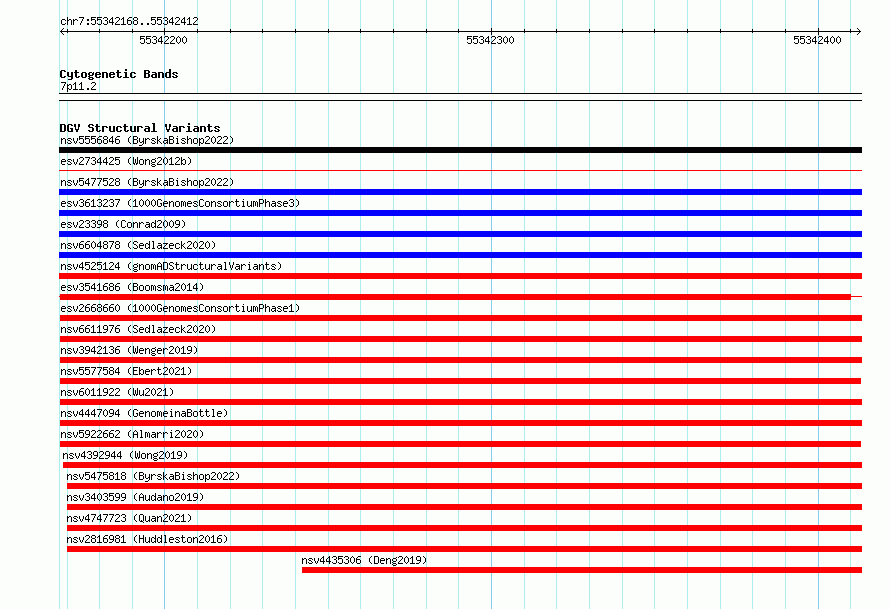This screenshot has height=609, width=890.
Task: Click the nsv4747723 (Quan2021) label
Action: (129, 518)
